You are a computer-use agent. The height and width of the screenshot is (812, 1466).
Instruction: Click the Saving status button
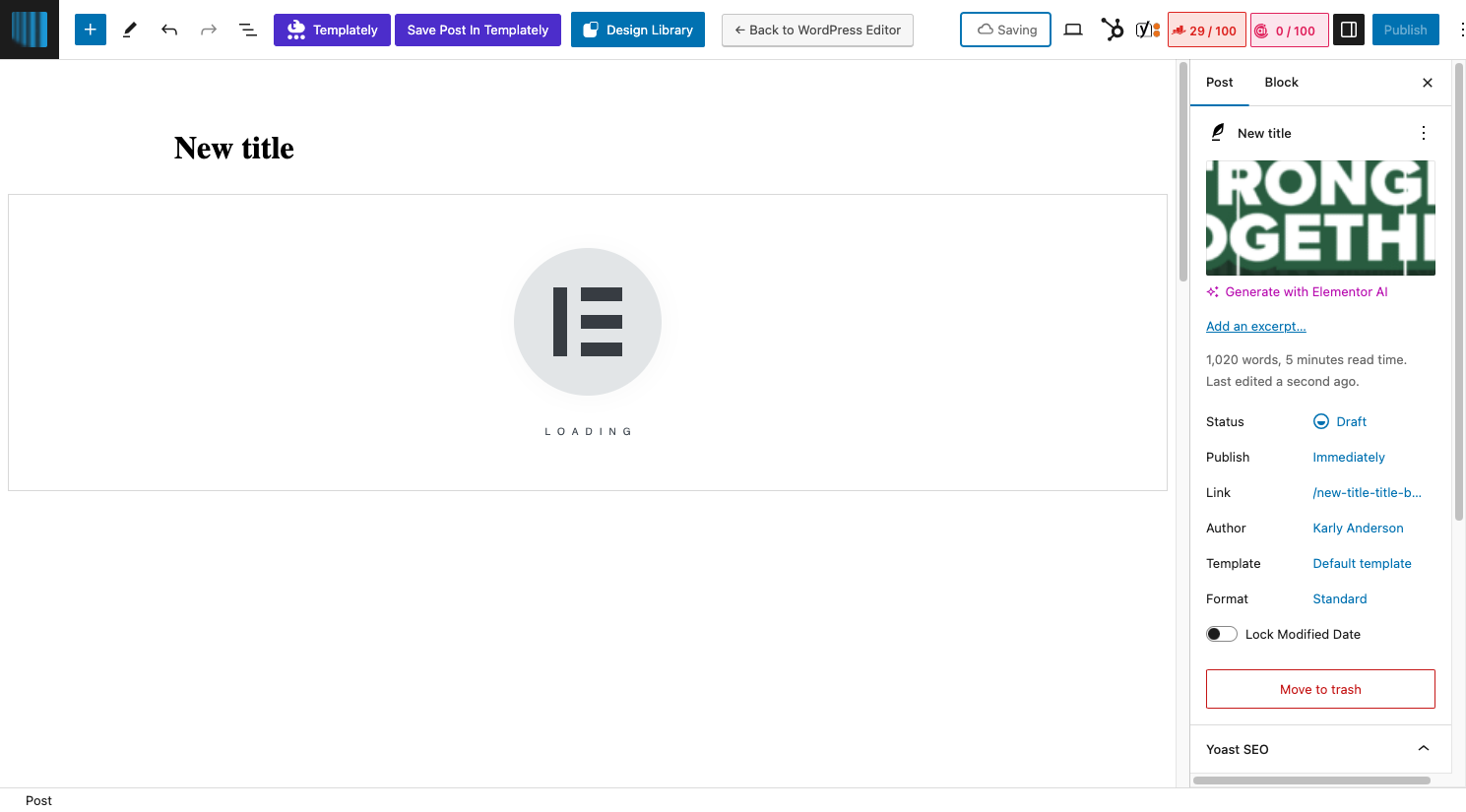click(1005, 30)
